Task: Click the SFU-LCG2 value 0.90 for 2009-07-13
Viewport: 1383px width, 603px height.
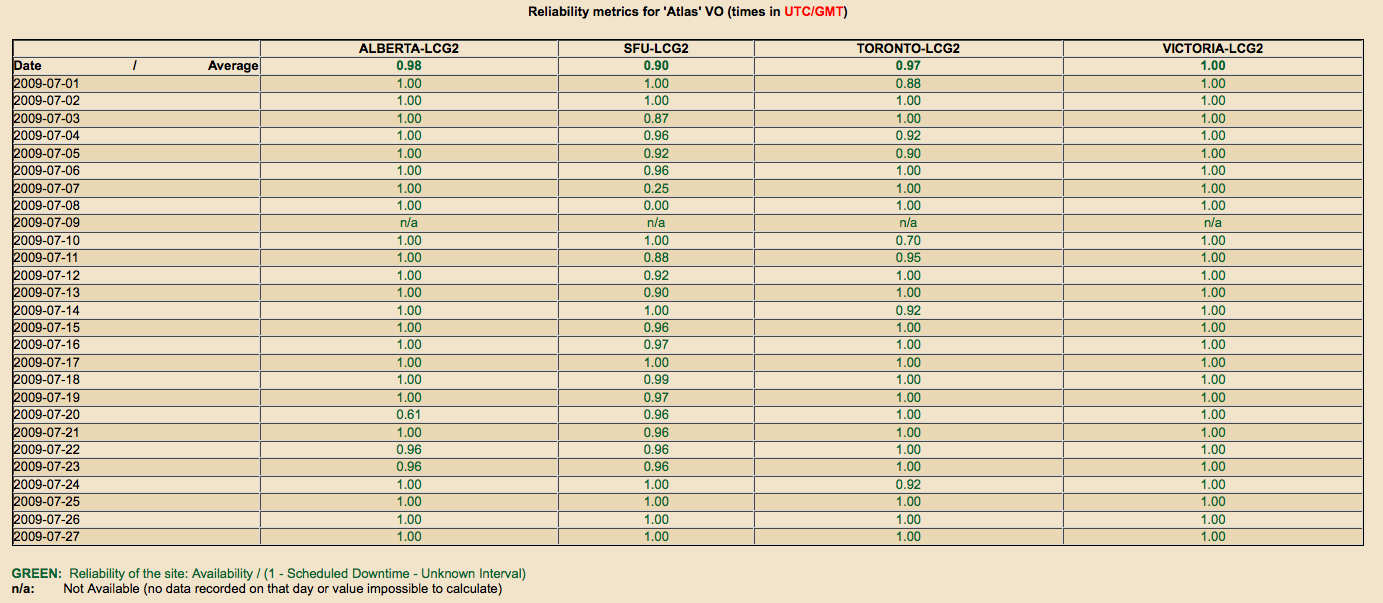Action: coord(656,292)
